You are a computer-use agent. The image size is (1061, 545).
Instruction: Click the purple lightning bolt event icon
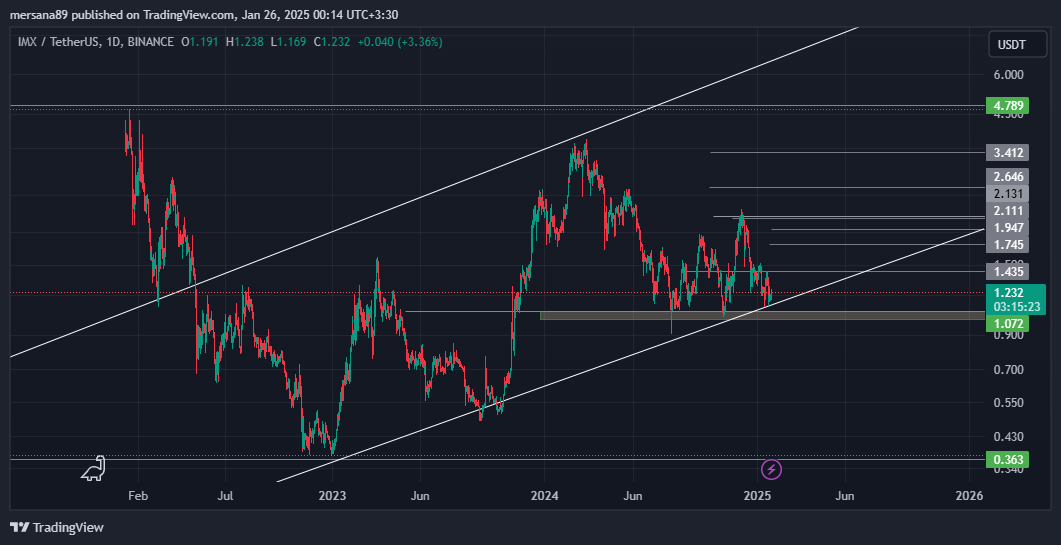coord(772,468)
